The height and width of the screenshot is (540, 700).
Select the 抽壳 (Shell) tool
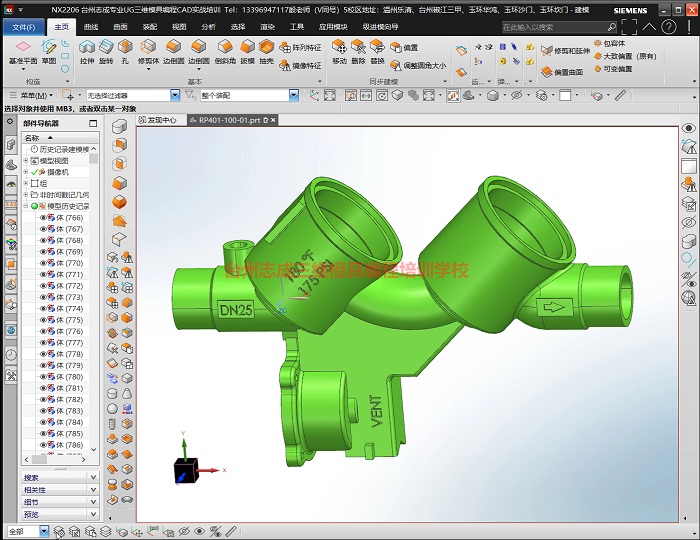(266, 51)
